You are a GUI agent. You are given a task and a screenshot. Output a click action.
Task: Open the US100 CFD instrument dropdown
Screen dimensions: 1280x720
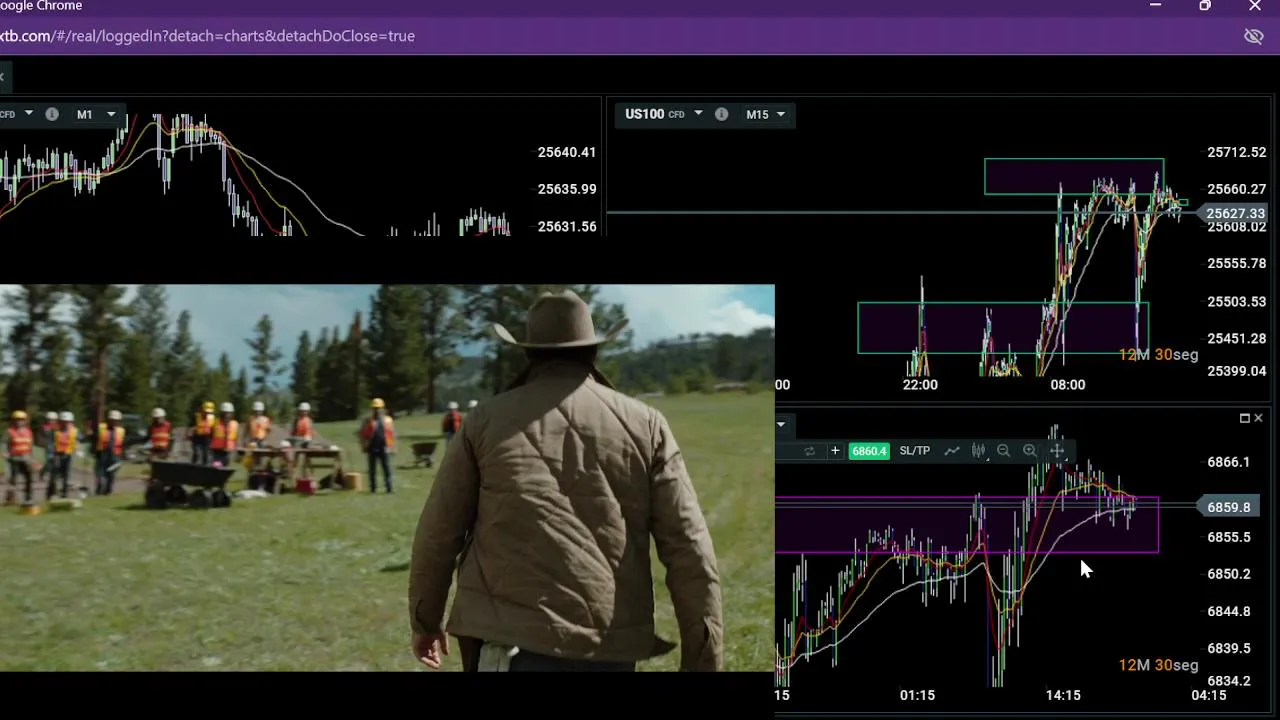tap(698, 114)
